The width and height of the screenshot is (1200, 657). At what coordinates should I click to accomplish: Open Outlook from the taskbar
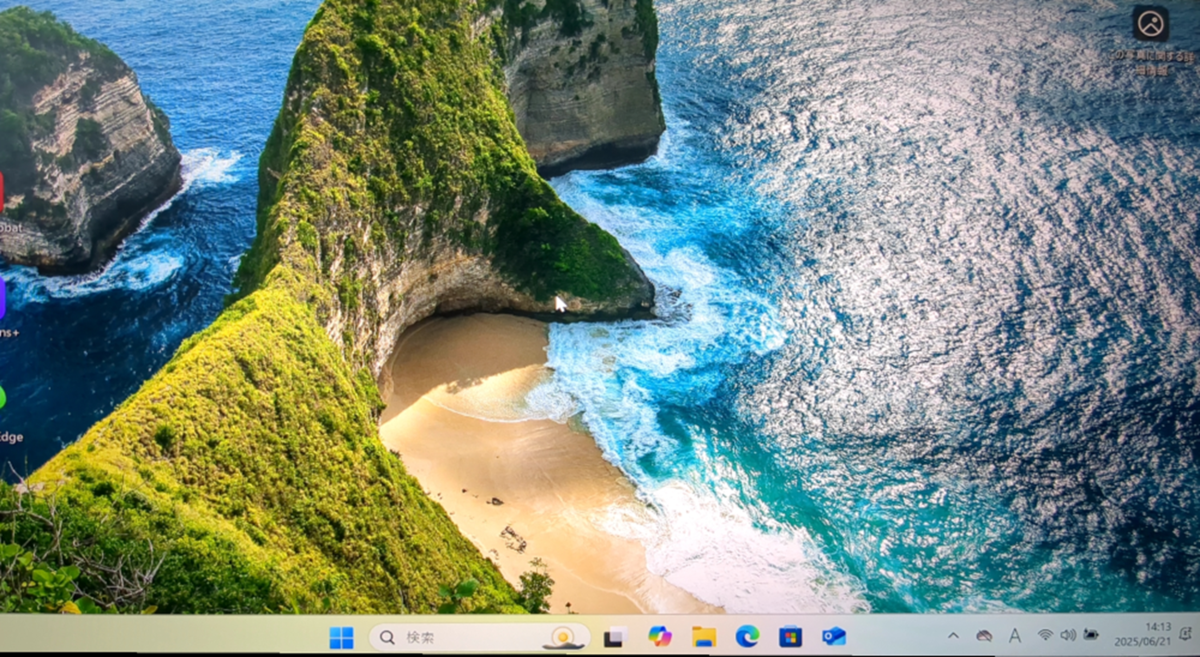click(x=834, y=636)
